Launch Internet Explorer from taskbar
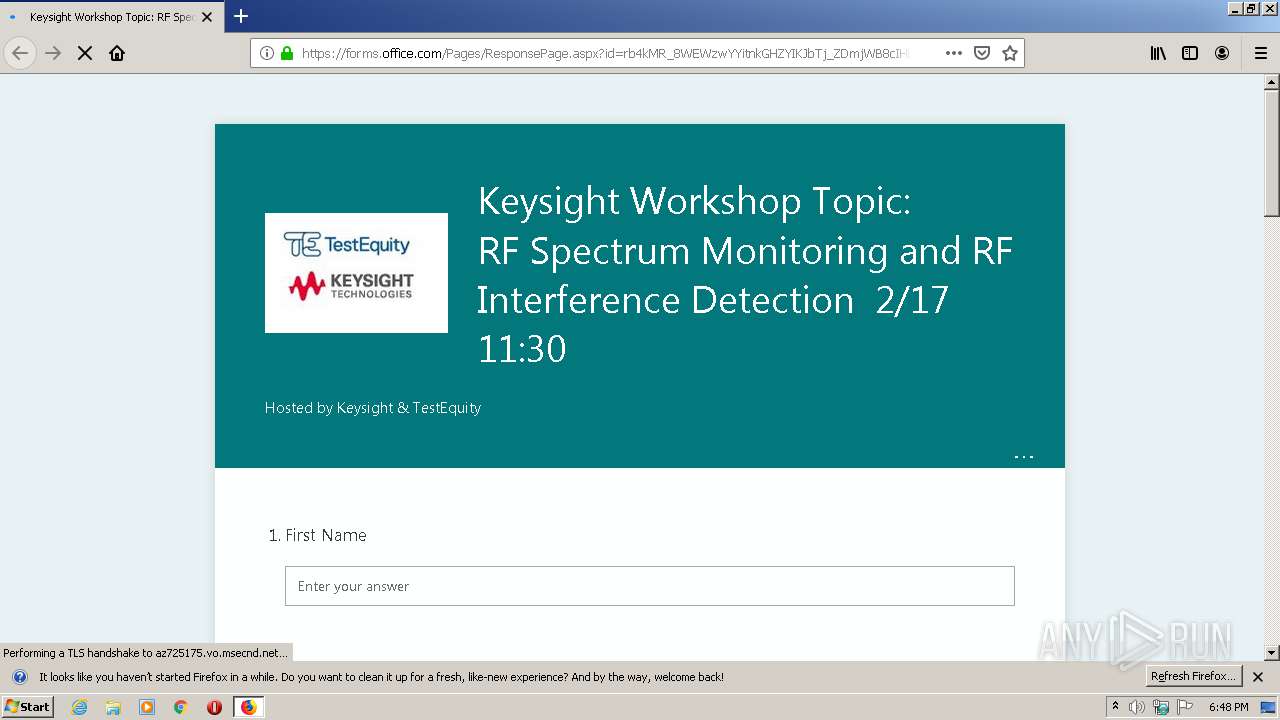Image resolution: width=1280 pixels, height=720 pixels. (80, 707)
